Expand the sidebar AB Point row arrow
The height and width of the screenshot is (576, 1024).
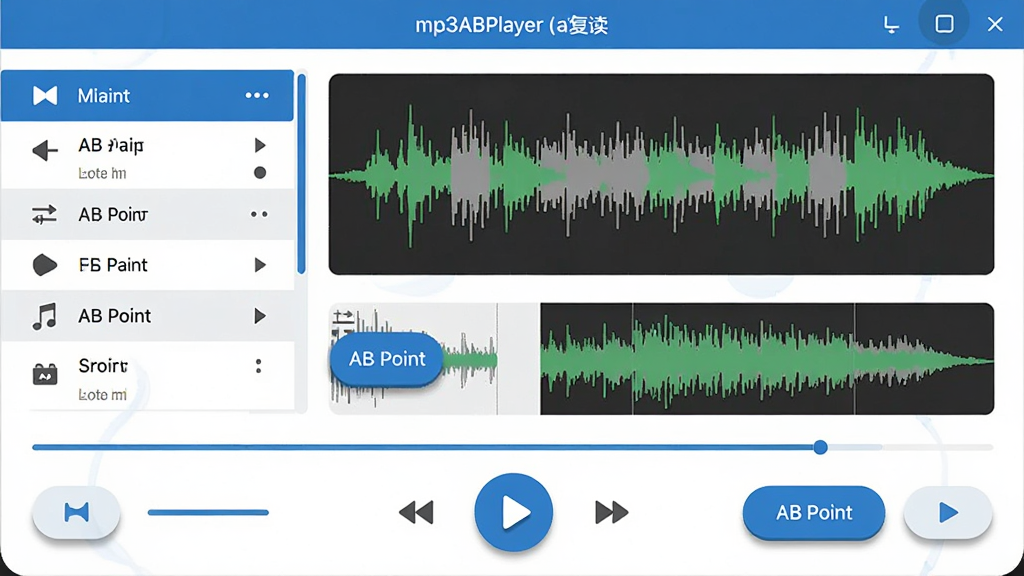point(260,316)
